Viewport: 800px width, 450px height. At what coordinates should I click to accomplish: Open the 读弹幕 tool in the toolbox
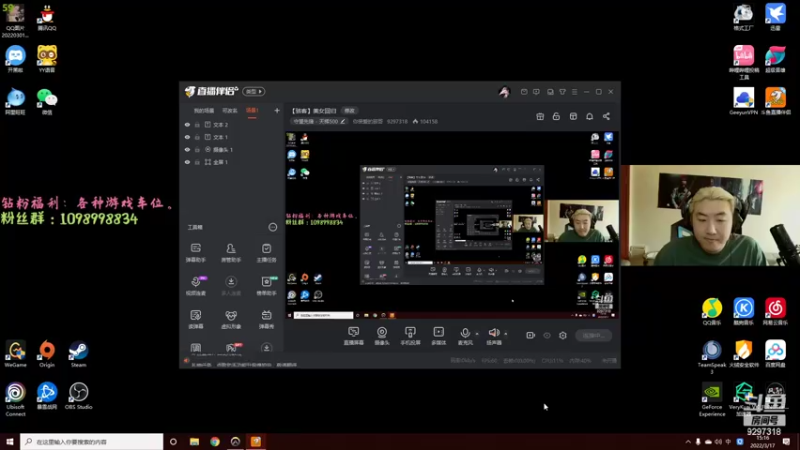pyautogui.click(x=195, y=319)
